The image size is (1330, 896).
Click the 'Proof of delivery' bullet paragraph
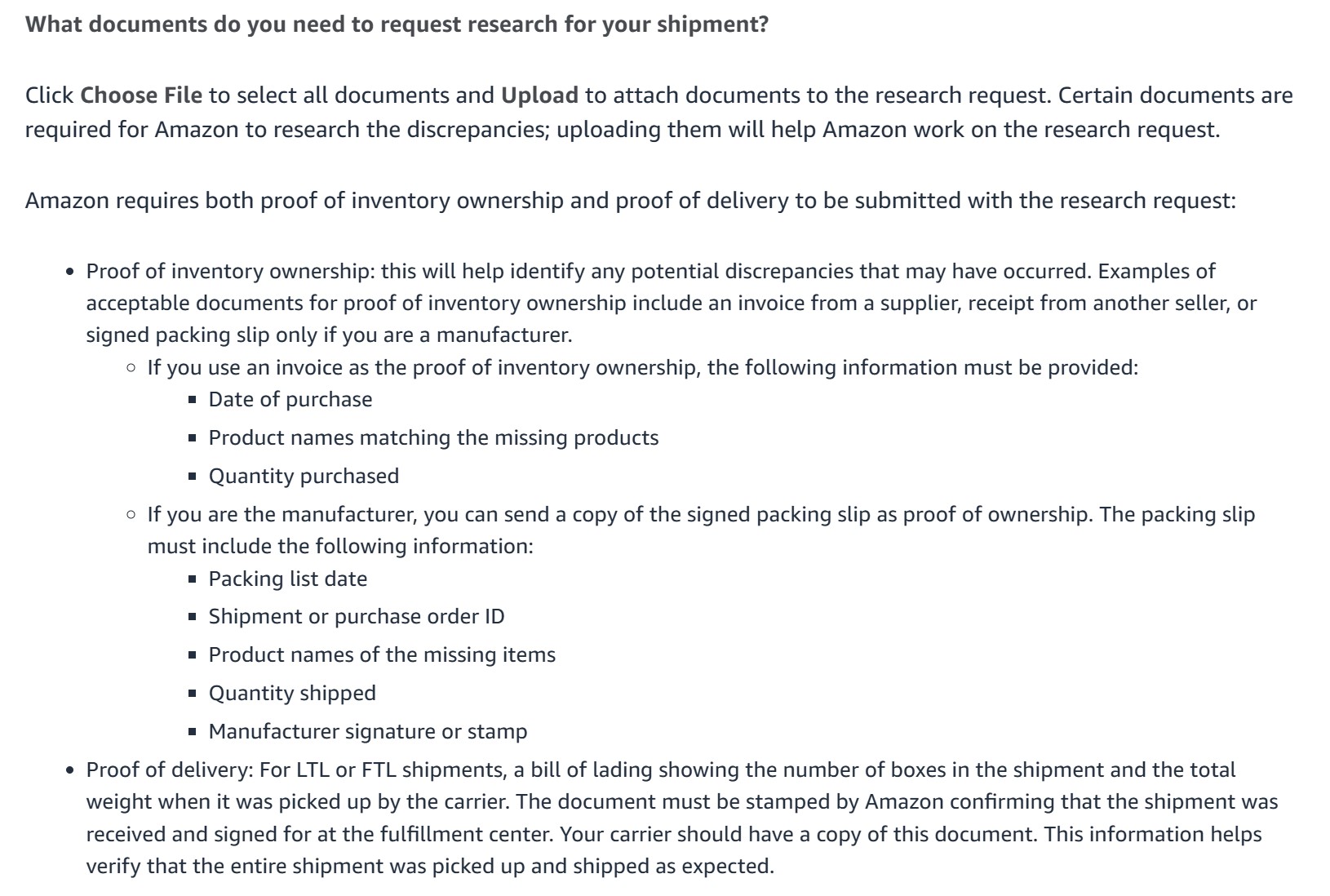[682, 818]
